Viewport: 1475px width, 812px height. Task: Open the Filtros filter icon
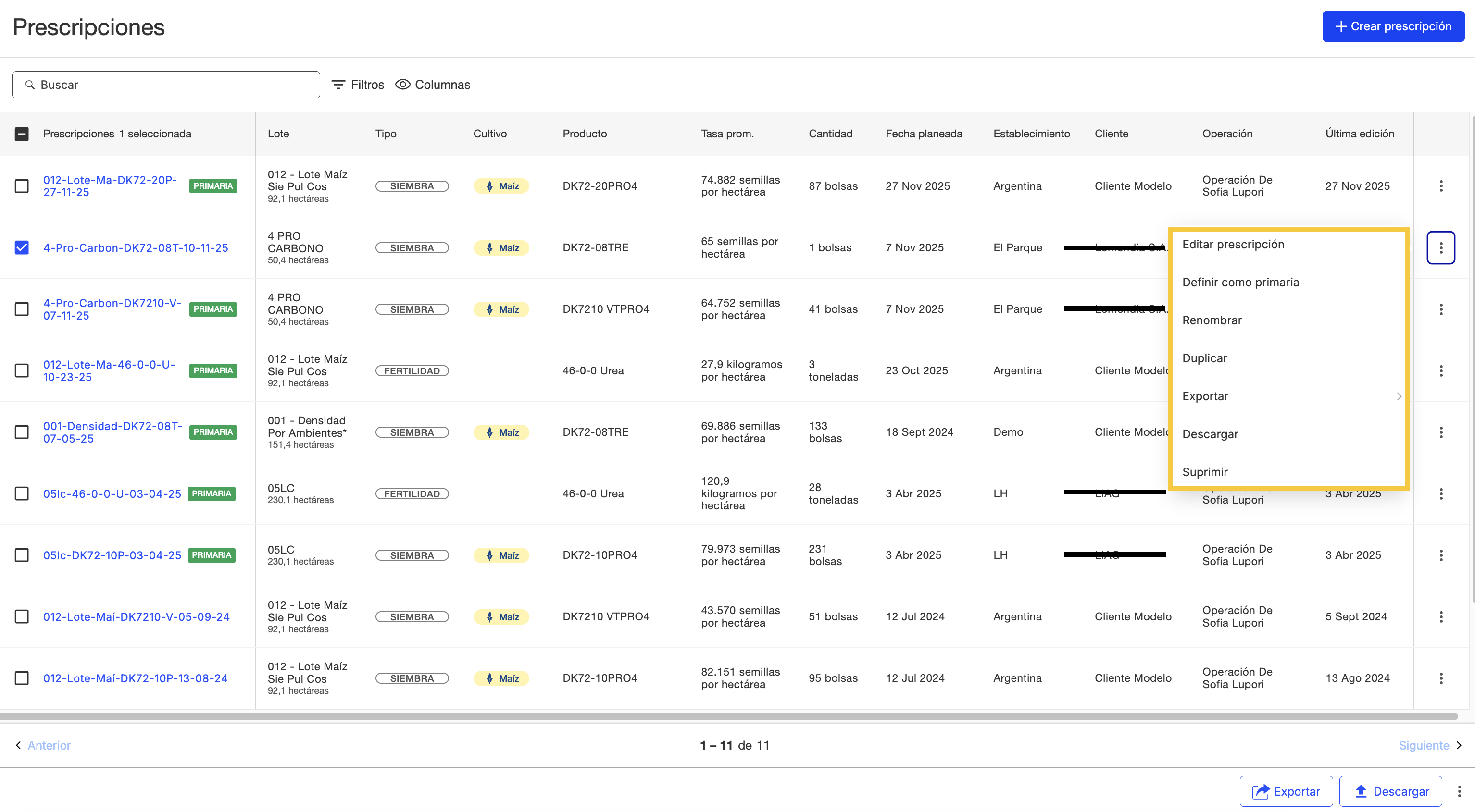coord(338,85)
